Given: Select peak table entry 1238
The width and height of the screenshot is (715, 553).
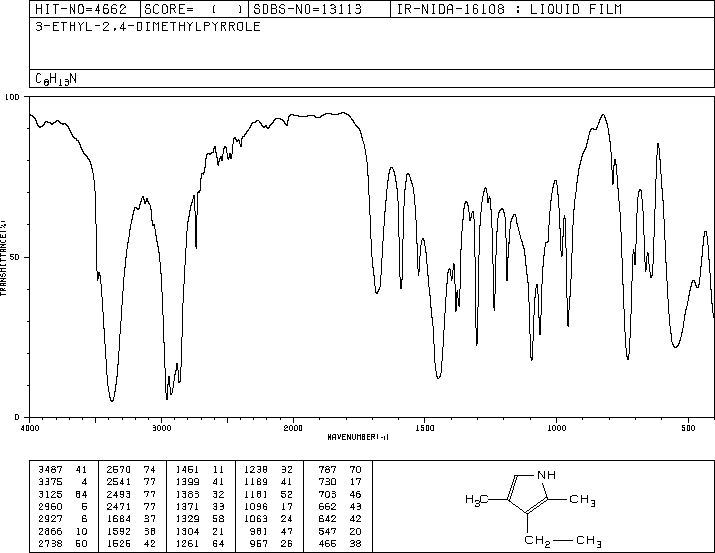Looking at the screenshot, I should click(x=256, y=469).
